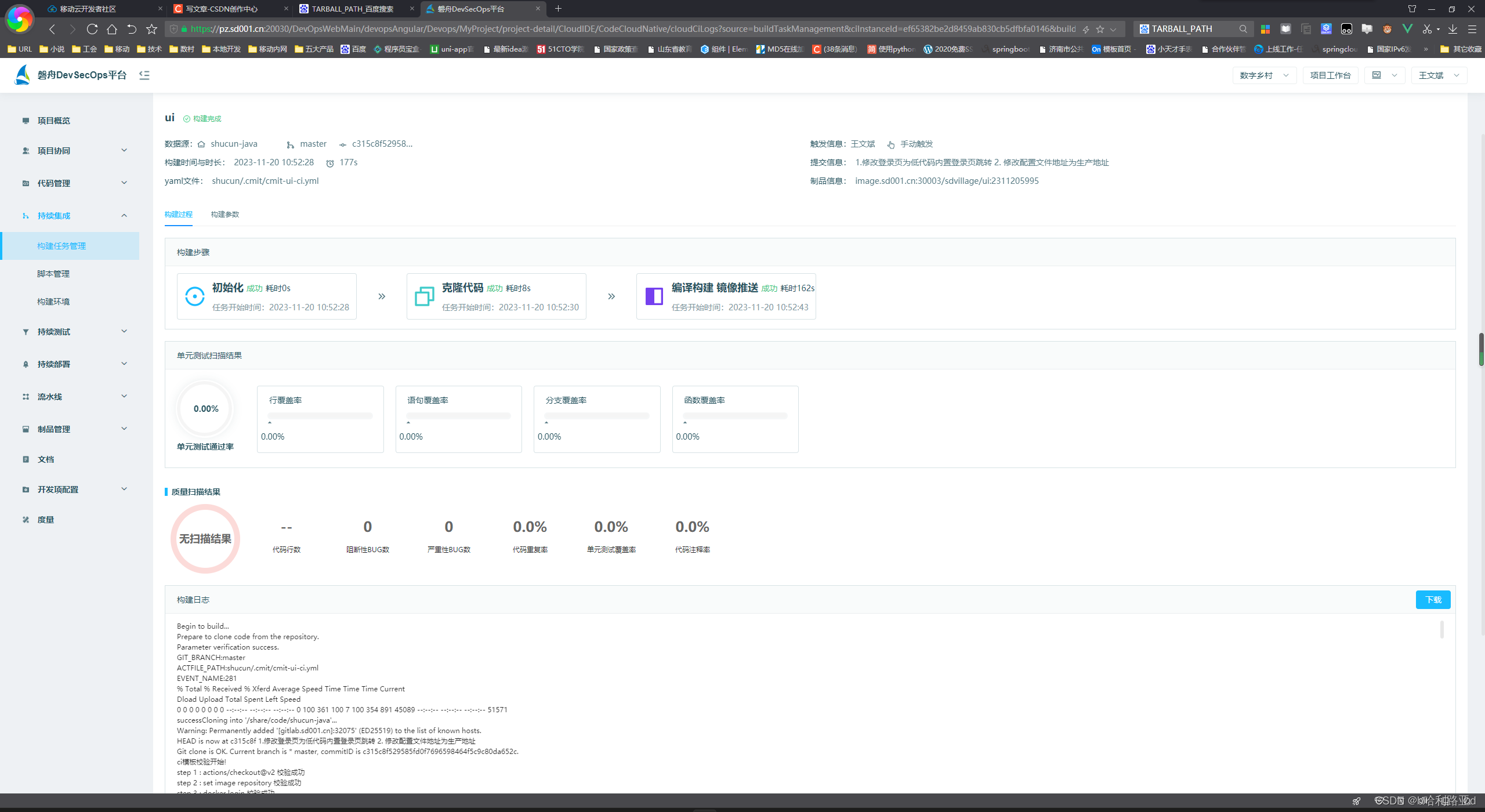
Task: Click the master branch icon
Action: click(291, 144)
